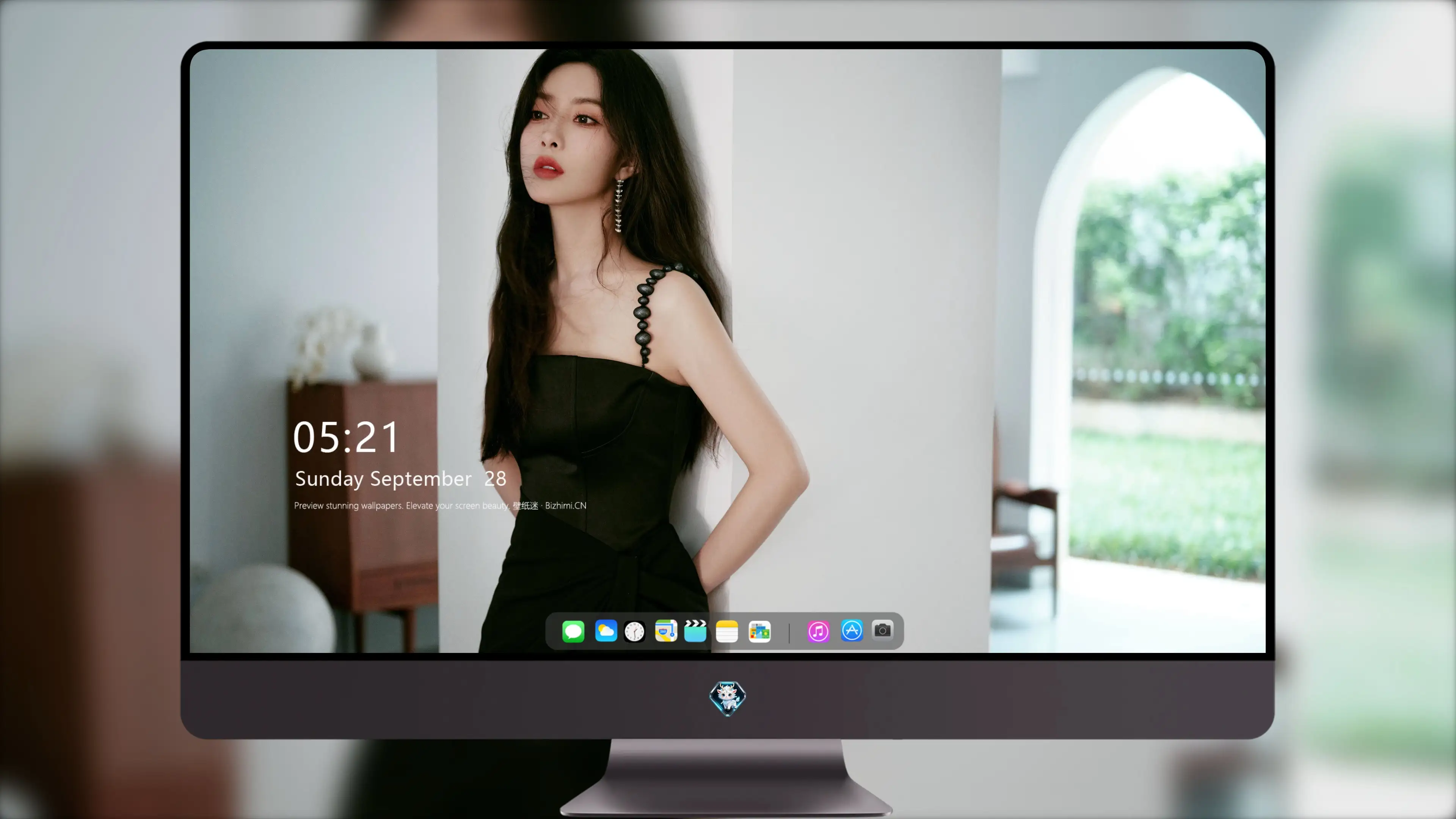
Task: Open the blue App Store icon
Action: [x=852, y=630]
